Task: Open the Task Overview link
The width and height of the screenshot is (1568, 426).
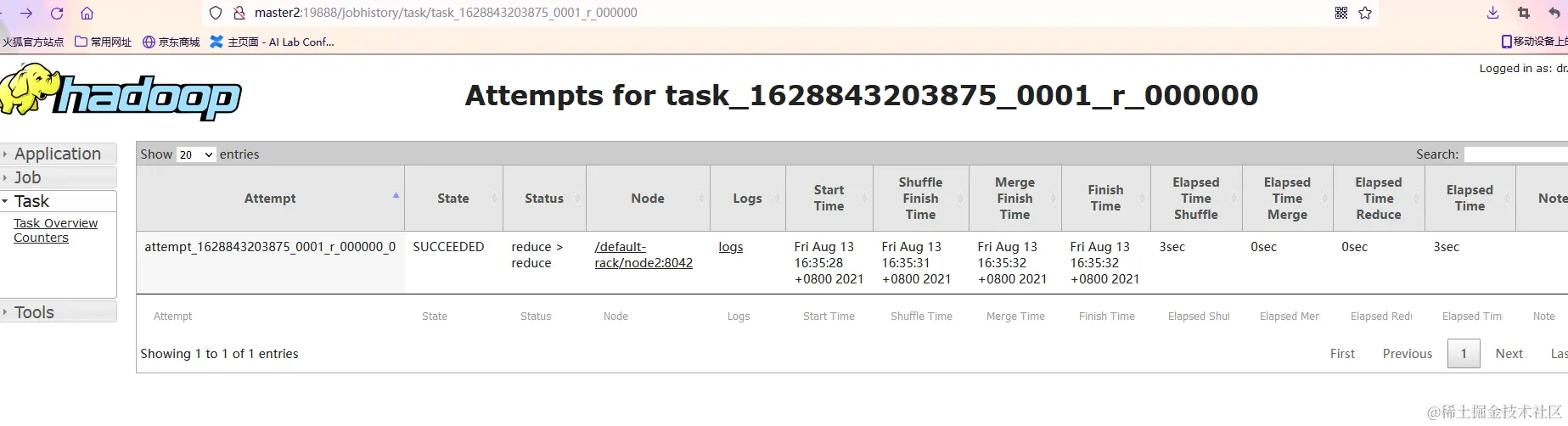Action: (x=55, y=223)
